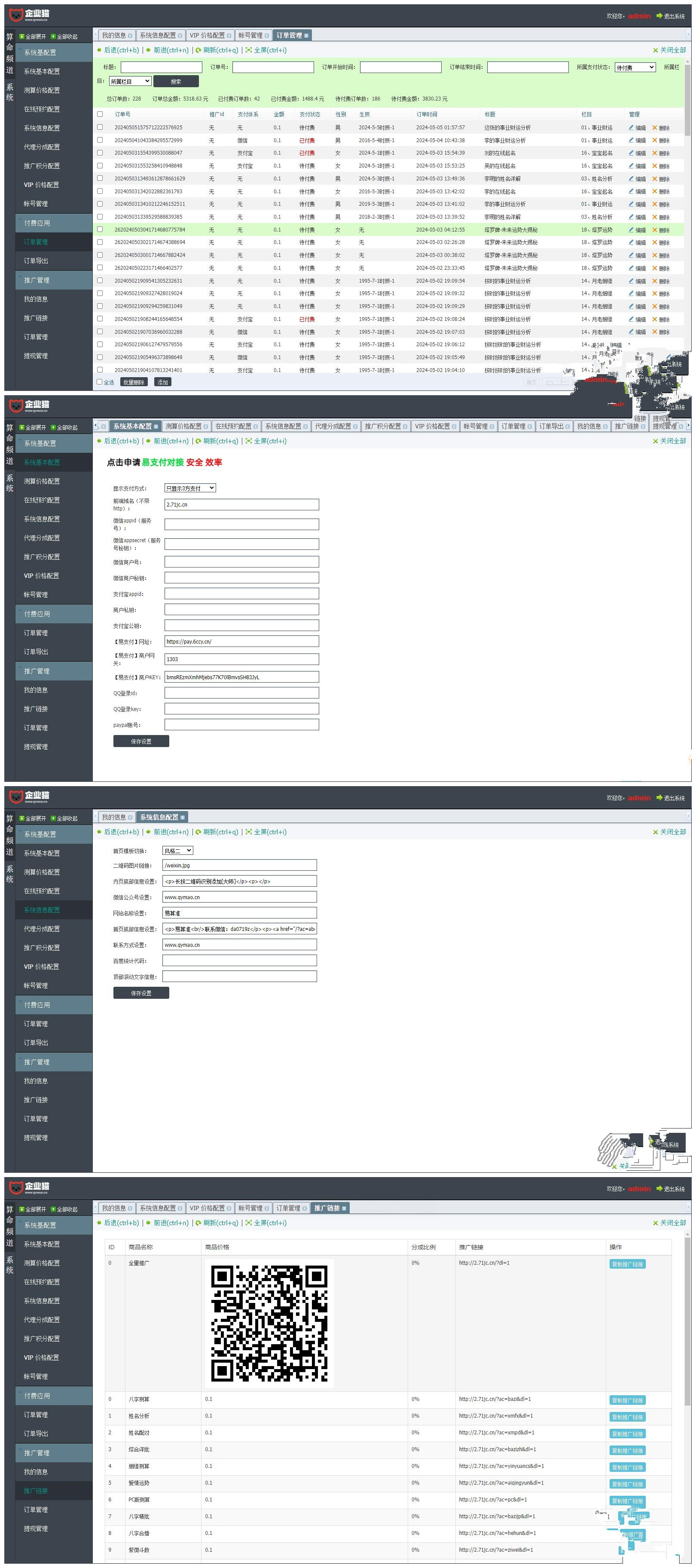The height and width of the screenshot is (1568, 696).
Task: Tick checkbox for order ending 25841094​8848
Action: coord(100,165)
